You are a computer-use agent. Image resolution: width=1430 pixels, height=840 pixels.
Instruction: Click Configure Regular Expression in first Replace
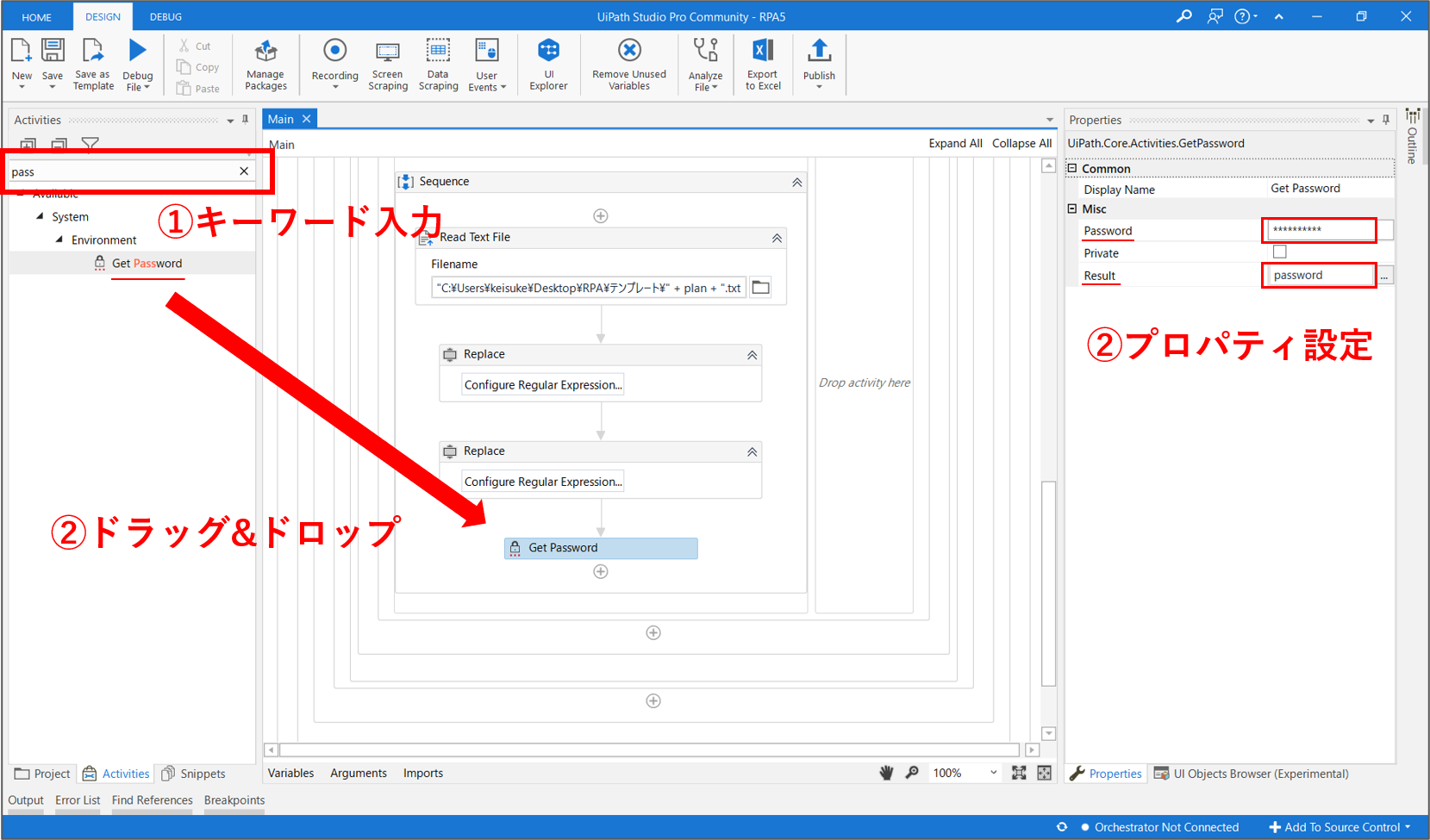pos(542,385)
